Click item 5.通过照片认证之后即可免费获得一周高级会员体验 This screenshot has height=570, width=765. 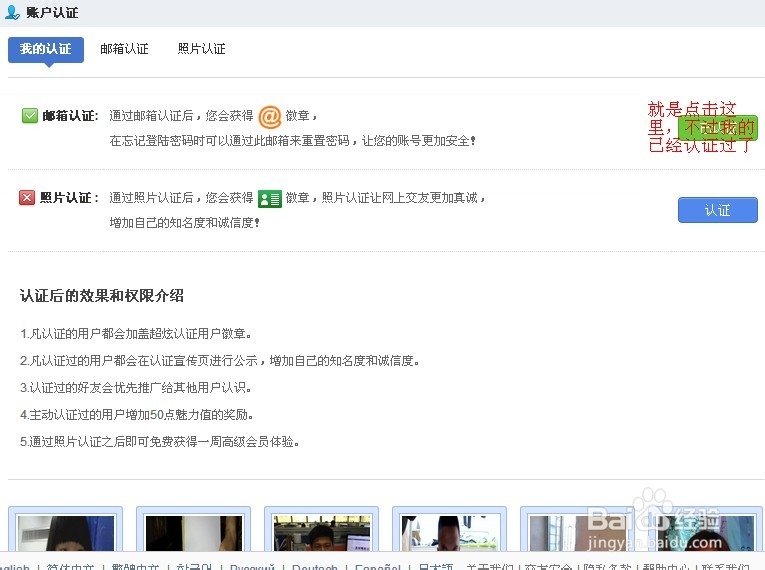[x=160, y=442]
